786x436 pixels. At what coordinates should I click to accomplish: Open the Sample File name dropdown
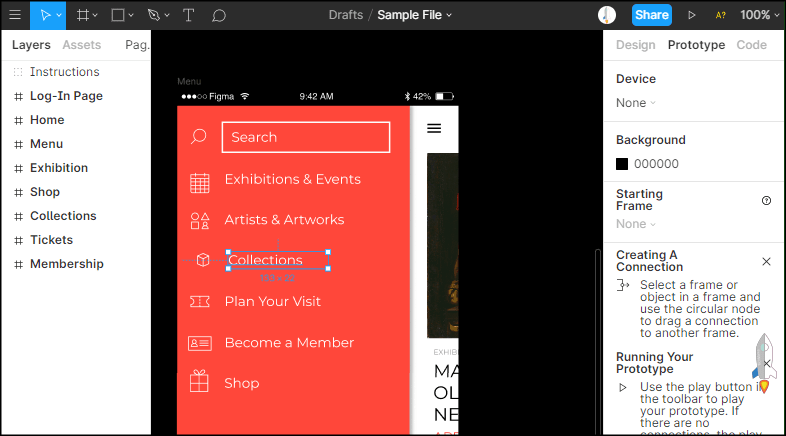pos(414,15)
